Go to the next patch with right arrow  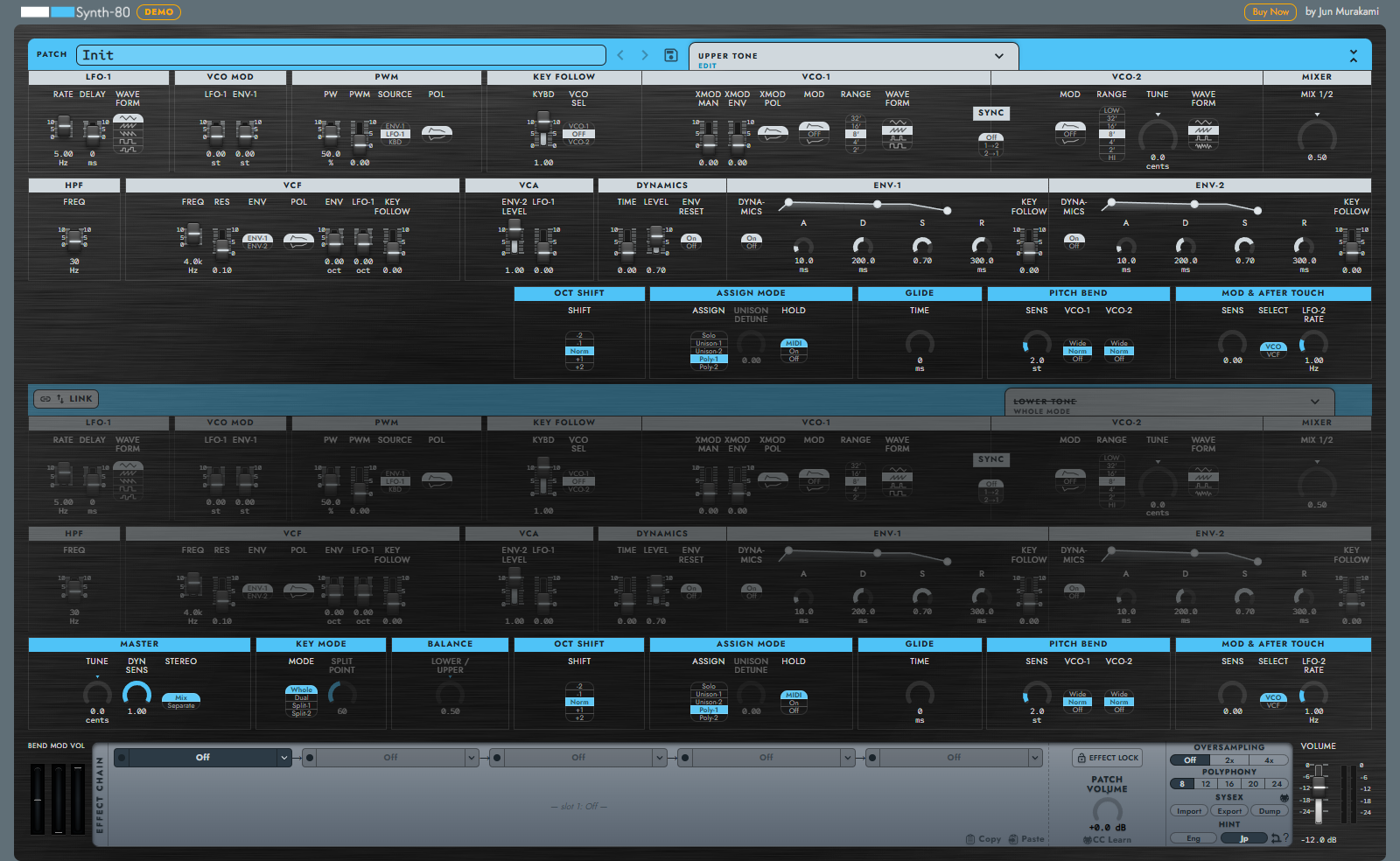(645, 55)
